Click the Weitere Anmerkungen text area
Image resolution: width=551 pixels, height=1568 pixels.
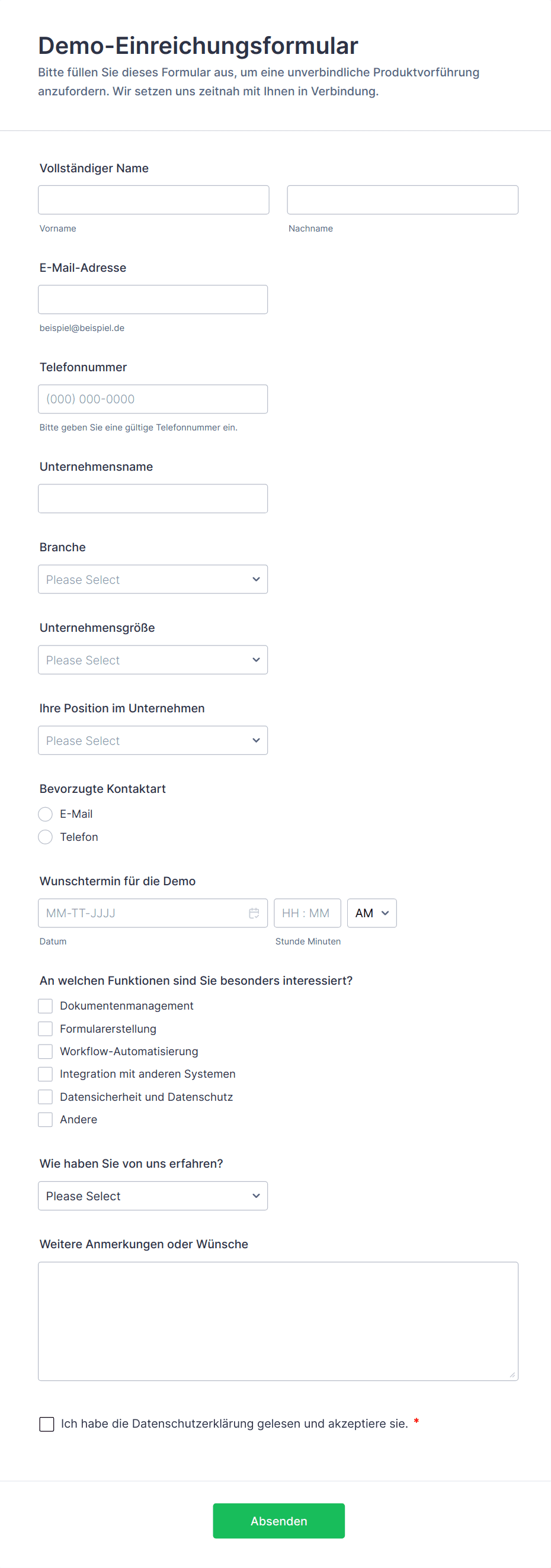(x=278, y=1321)
